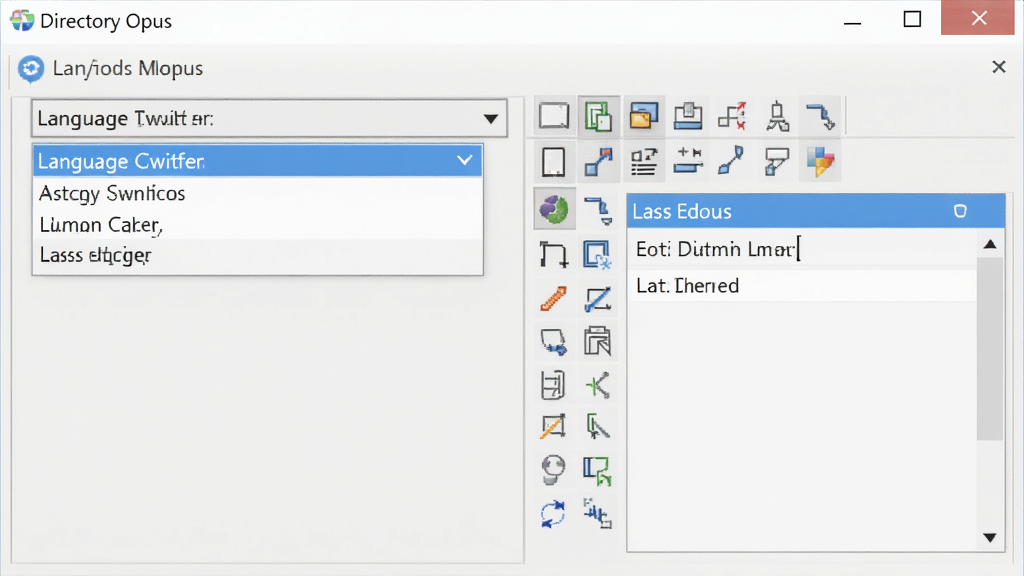Click the blue bent arrow icon beside the globe
Viewport: 1024px width, 576px height.
point(598,210)
